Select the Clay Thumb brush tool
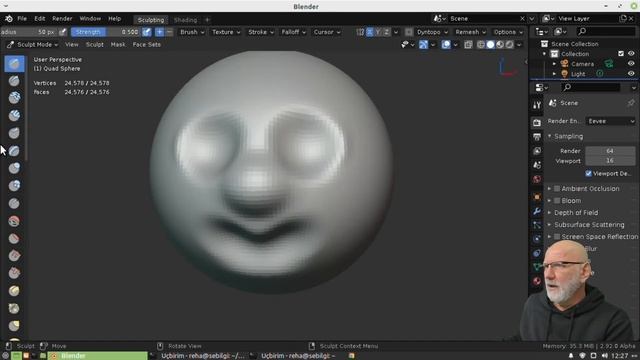Viewport: 640px width, 360px height. (x=14, y=133)
